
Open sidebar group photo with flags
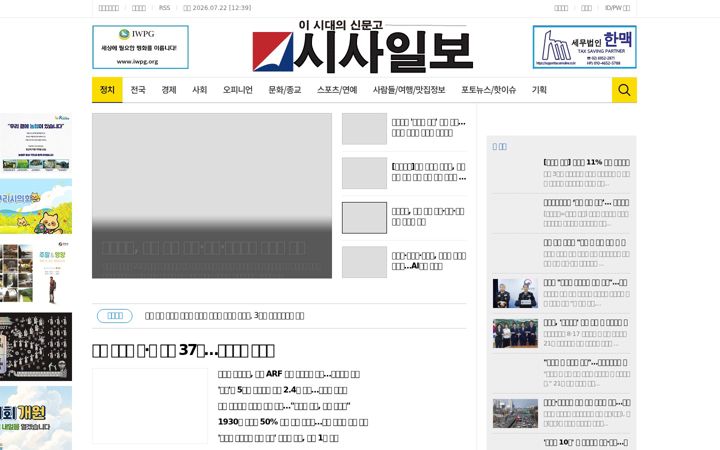click(515, 333)
